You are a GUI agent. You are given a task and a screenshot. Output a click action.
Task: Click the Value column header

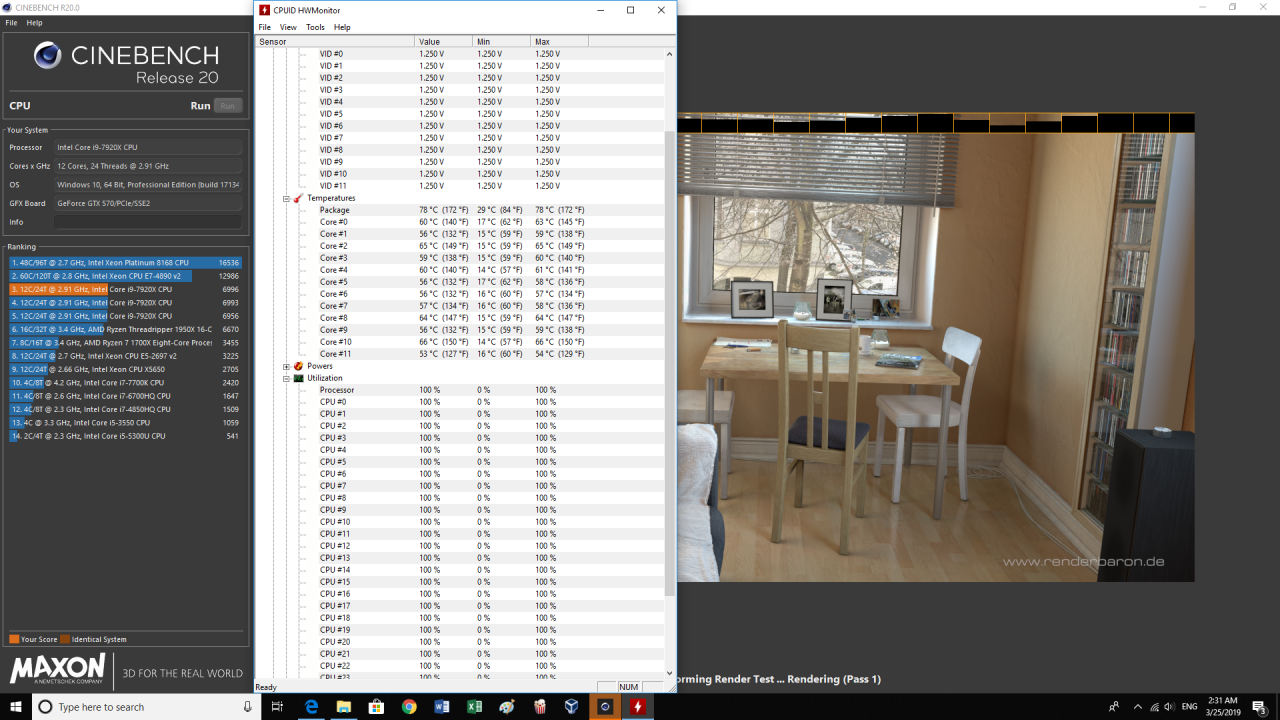443,42
